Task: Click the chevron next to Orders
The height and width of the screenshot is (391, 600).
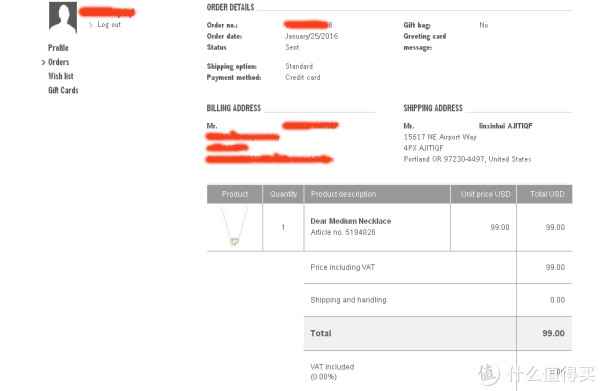Action: [43, 62]
